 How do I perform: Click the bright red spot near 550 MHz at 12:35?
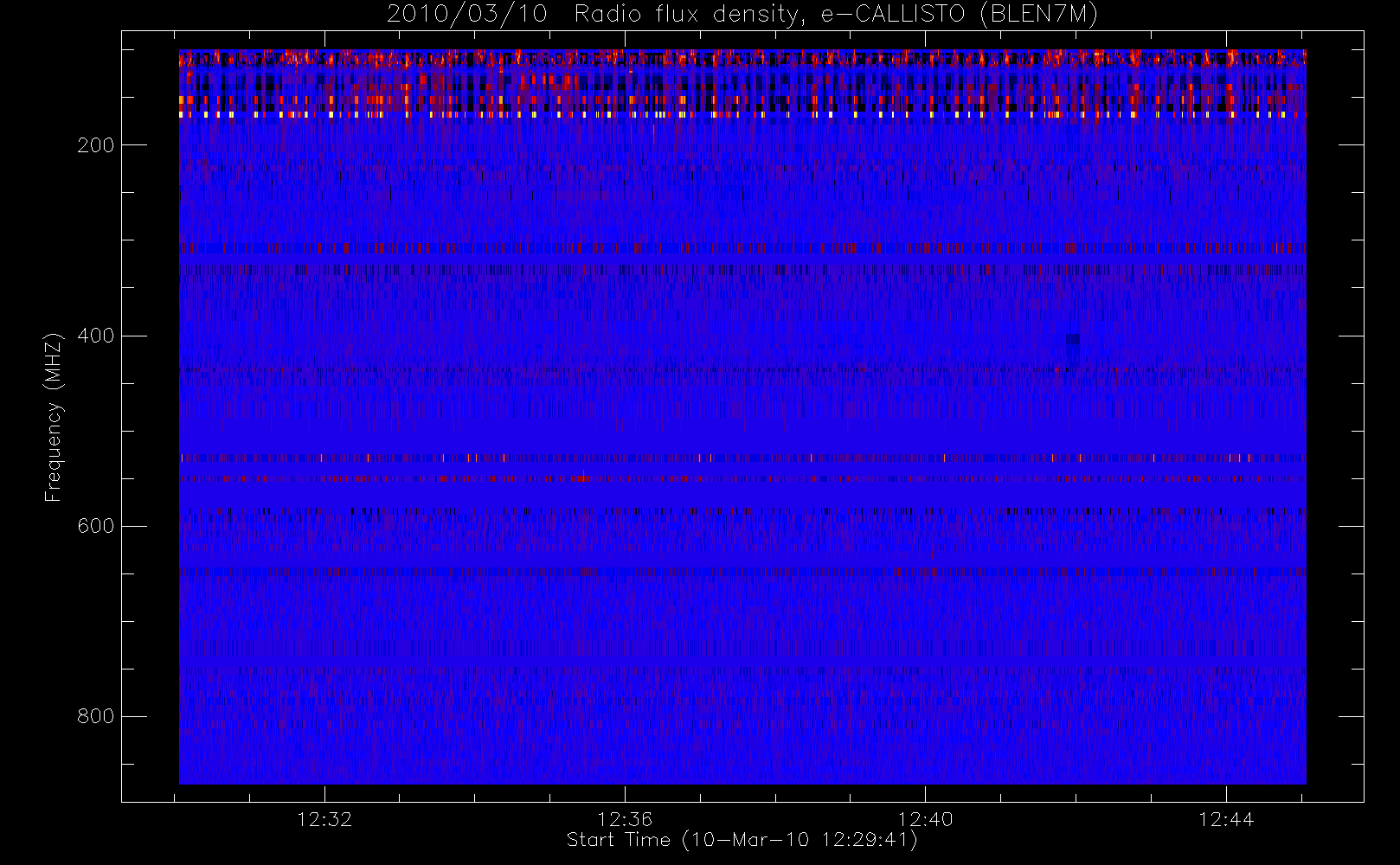pos(584,477)
